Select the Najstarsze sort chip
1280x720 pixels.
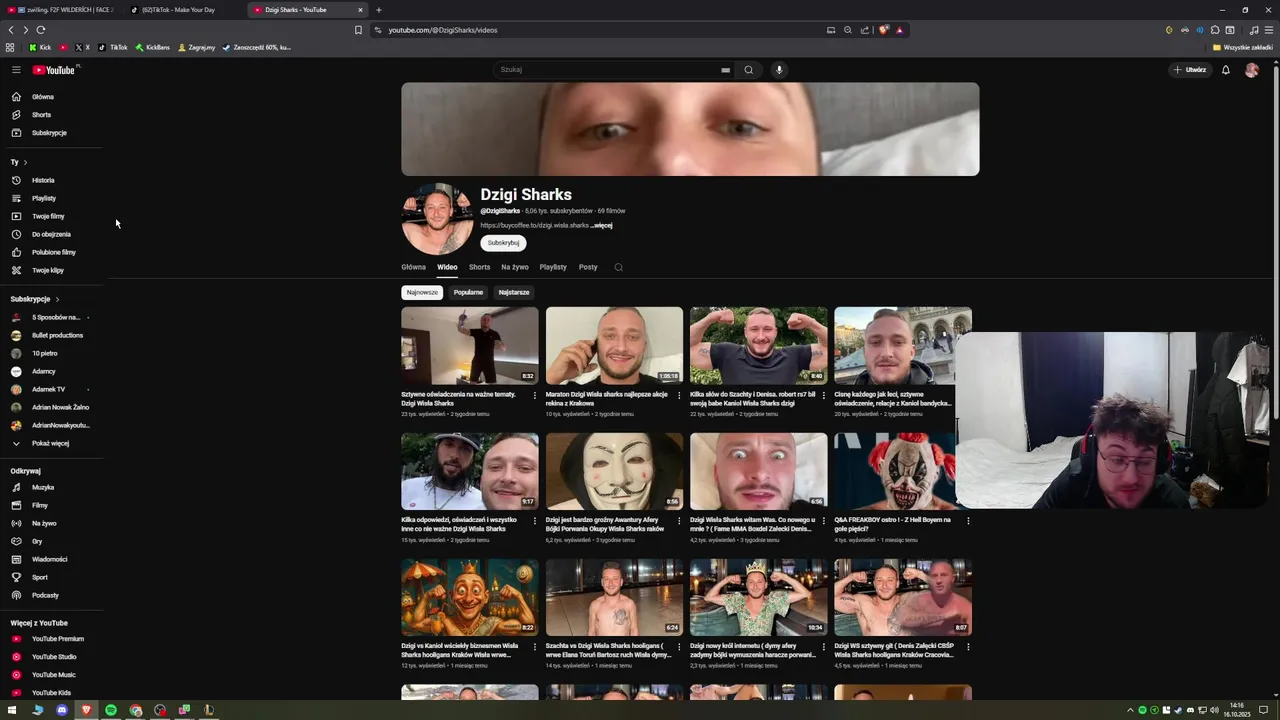(x=514, y=292)
